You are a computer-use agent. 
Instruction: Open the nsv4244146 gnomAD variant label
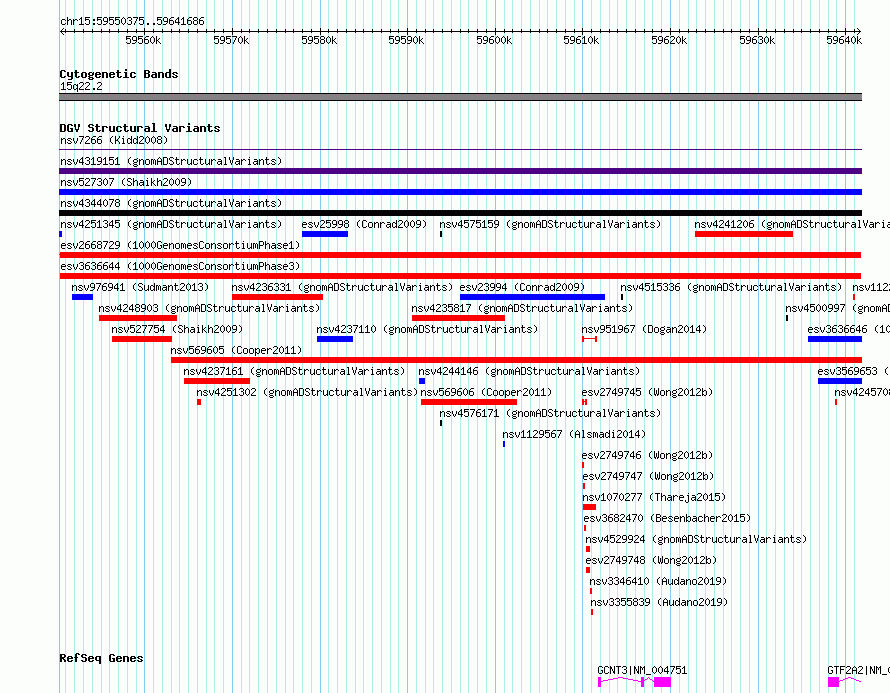click(529, 371)
